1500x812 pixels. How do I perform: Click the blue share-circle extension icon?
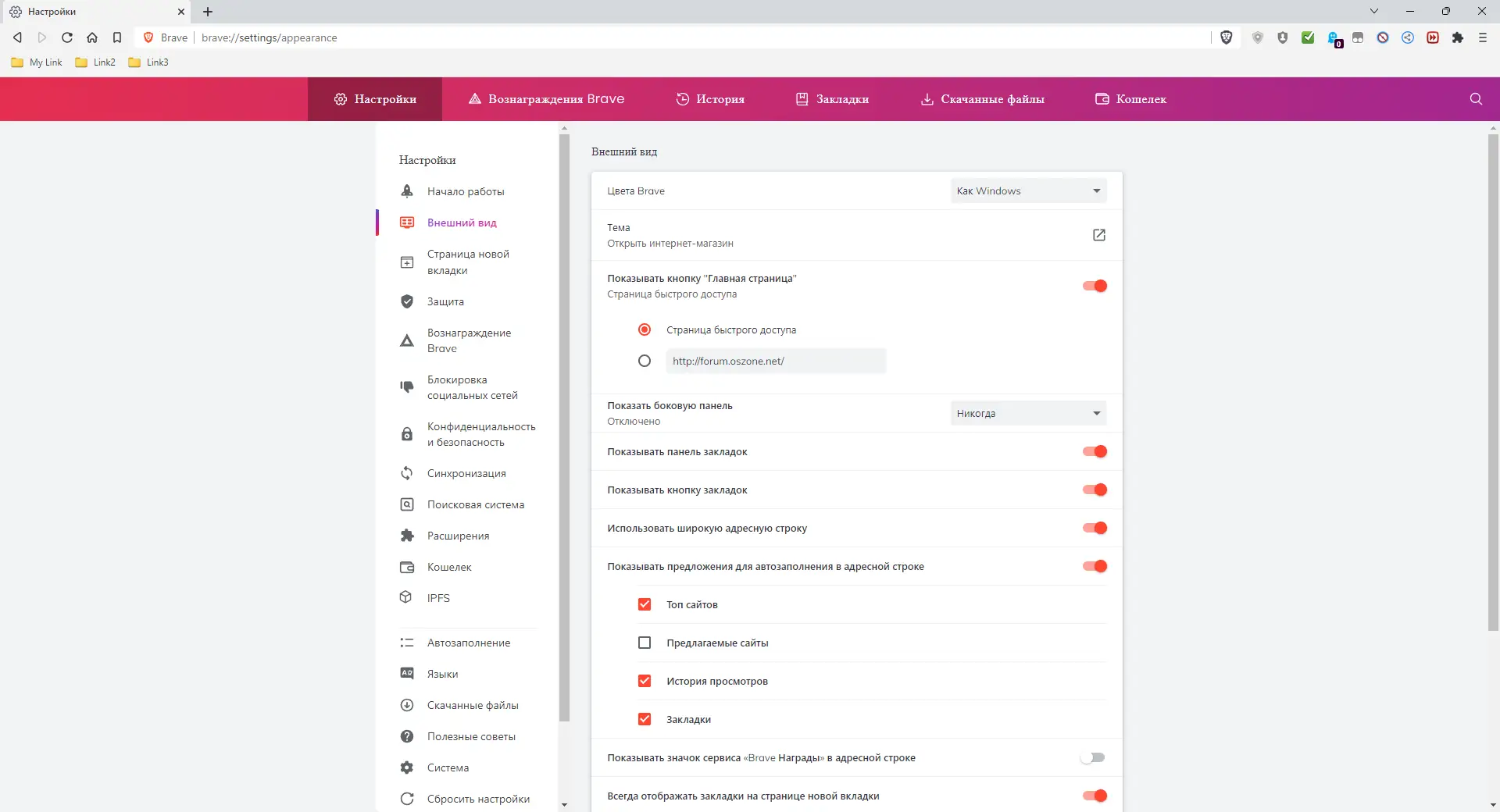pos(1408,37)
